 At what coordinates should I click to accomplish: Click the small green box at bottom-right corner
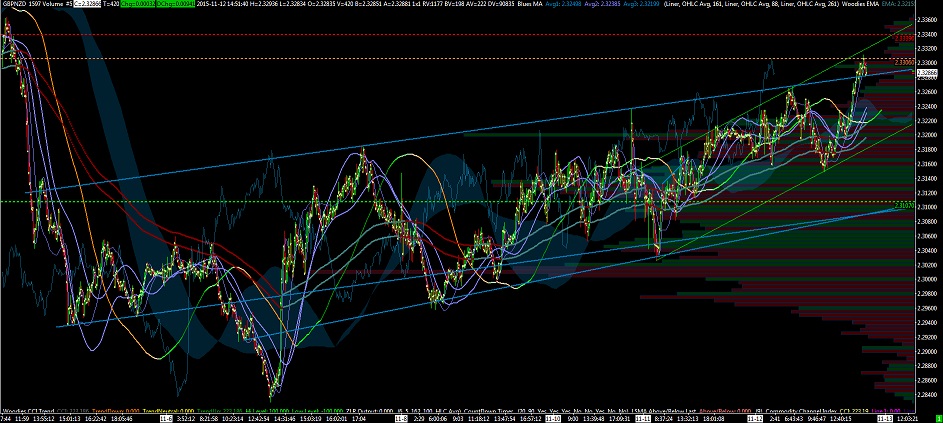coord(937,419)
